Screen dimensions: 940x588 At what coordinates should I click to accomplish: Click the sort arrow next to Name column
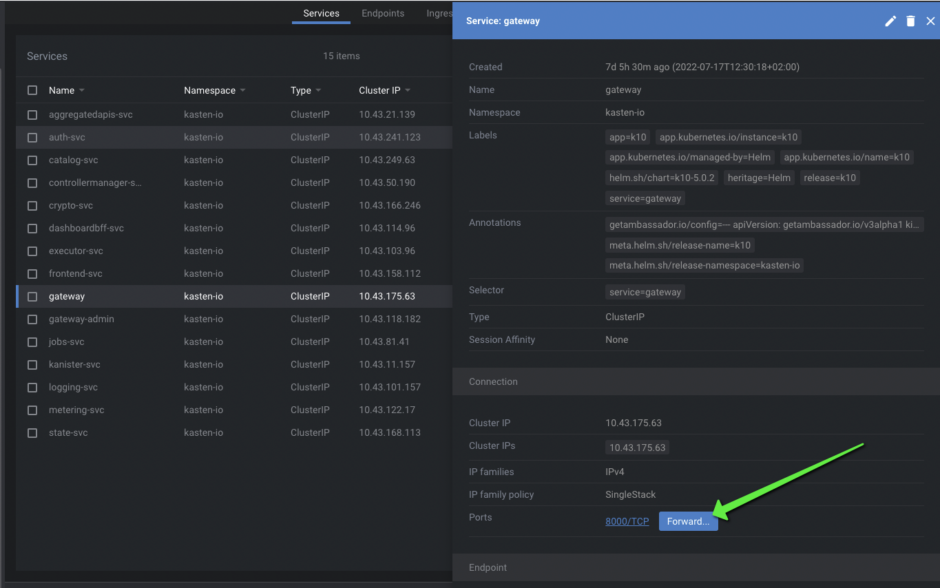pyautogui.click(x=82, y=91)
